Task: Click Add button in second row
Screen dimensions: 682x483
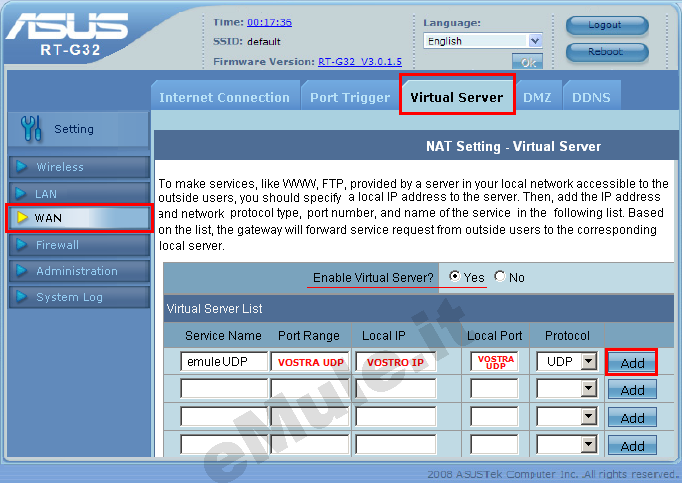Action: tap(632, 390)
